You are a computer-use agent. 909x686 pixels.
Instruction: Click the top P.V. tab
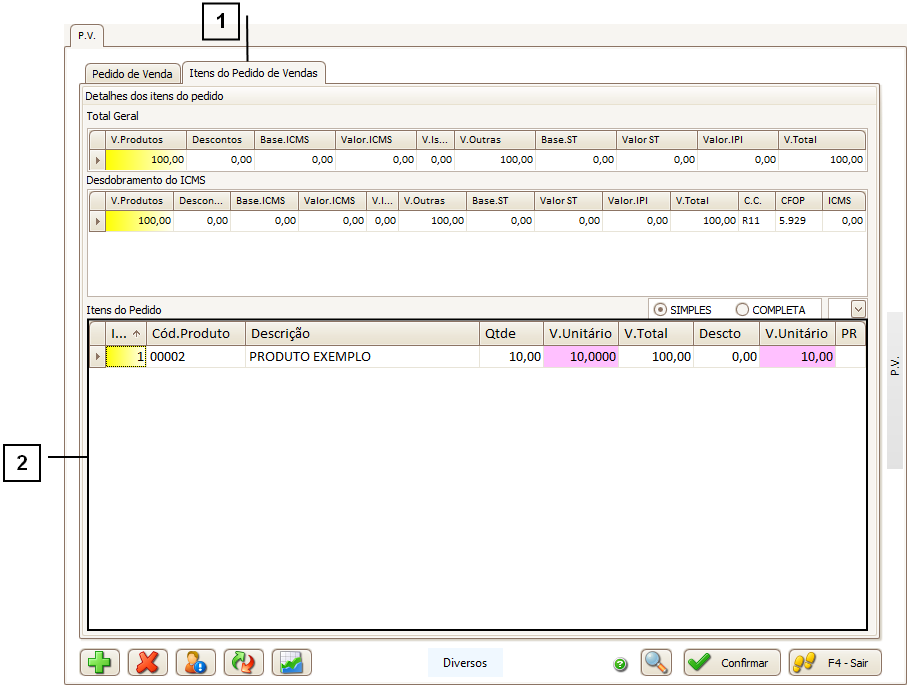[x=85, y=36]
